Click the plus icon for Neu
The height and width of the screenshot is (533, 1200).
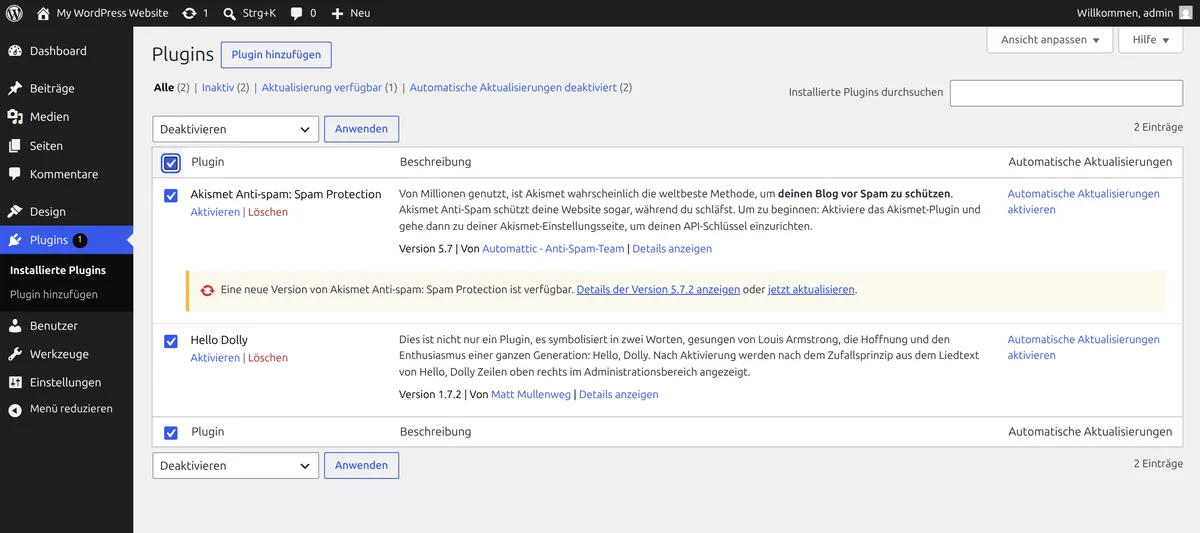(337, 13)
